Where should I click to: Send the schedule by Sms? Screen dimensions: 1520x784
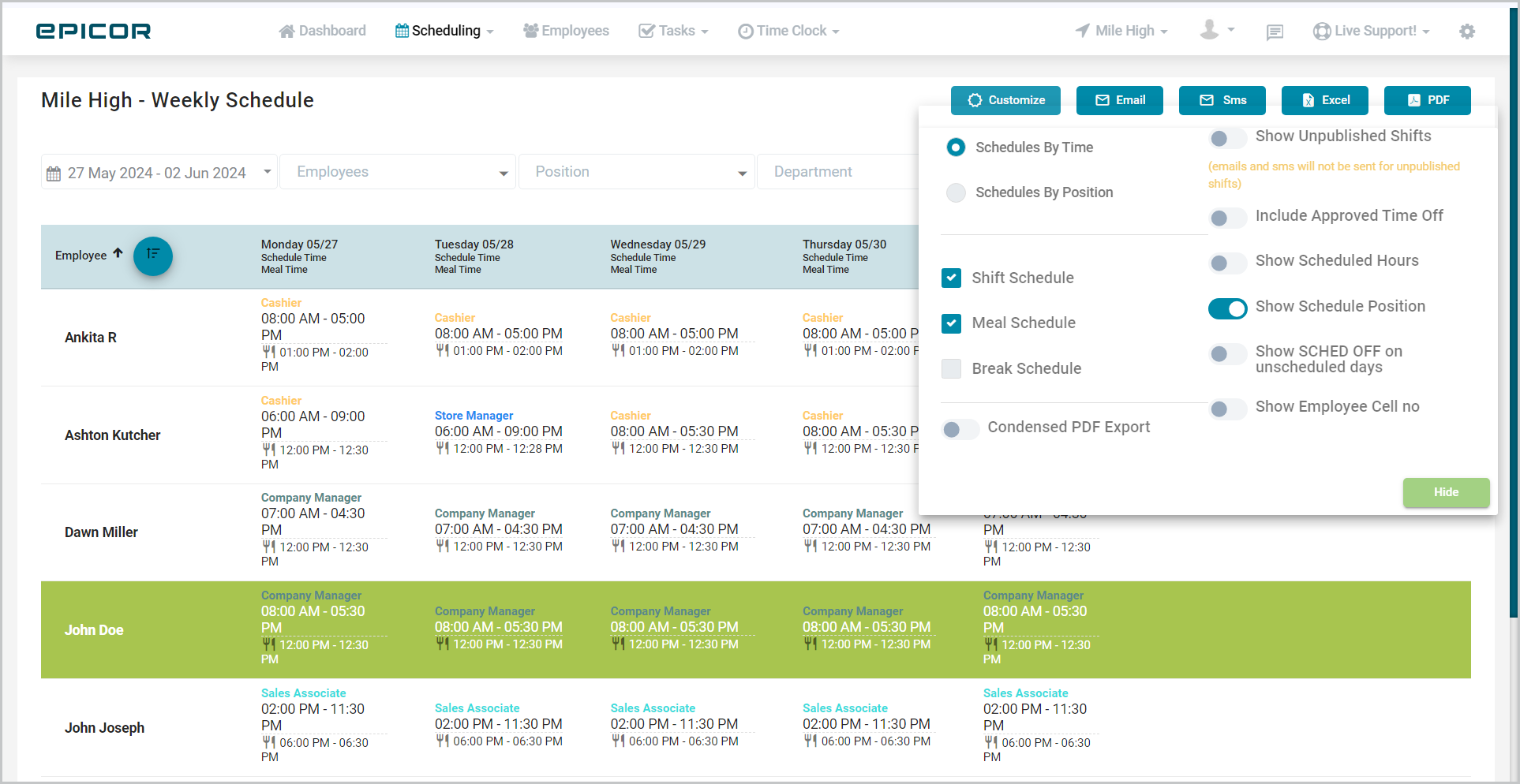[1222, 100]
